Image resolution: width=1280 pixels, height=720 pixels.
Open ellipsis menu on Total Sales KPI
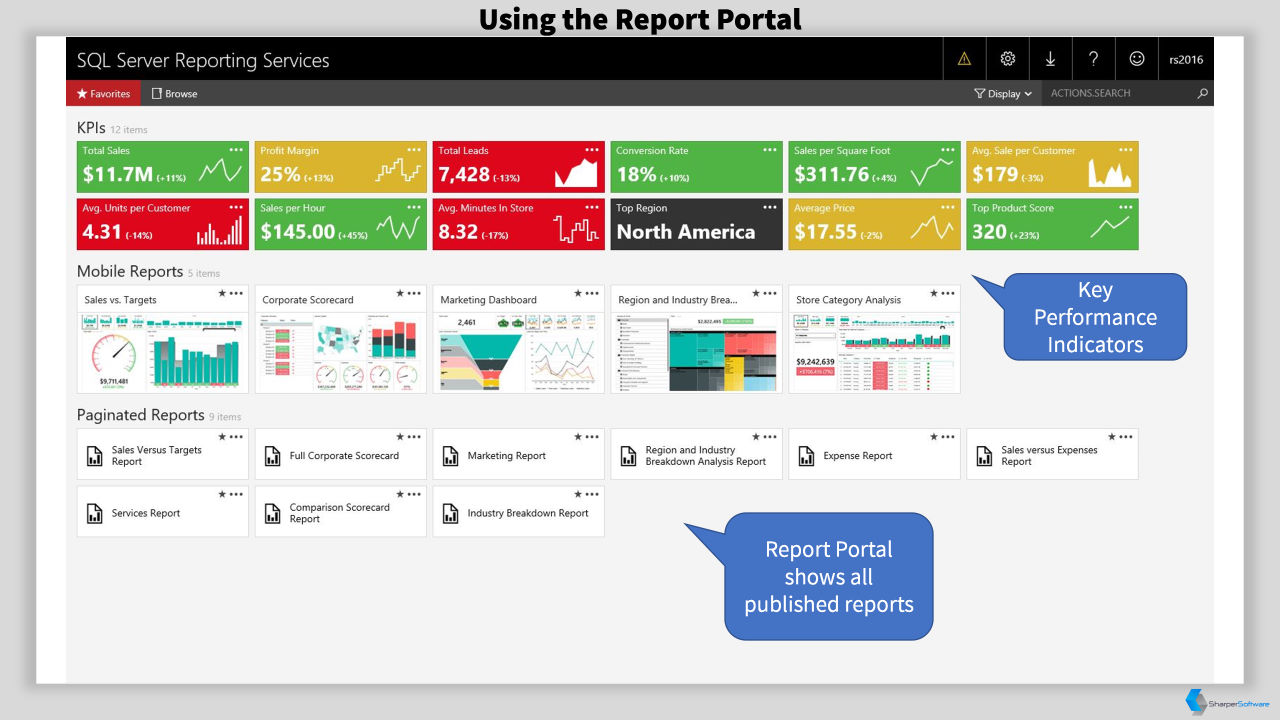point(236,150)
